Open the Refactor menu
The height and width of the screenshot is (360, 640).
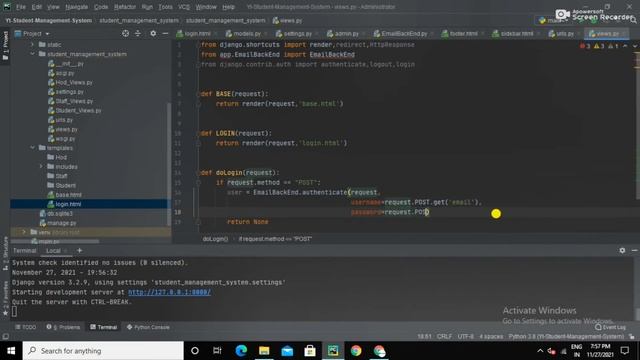[x=125, y=7]
